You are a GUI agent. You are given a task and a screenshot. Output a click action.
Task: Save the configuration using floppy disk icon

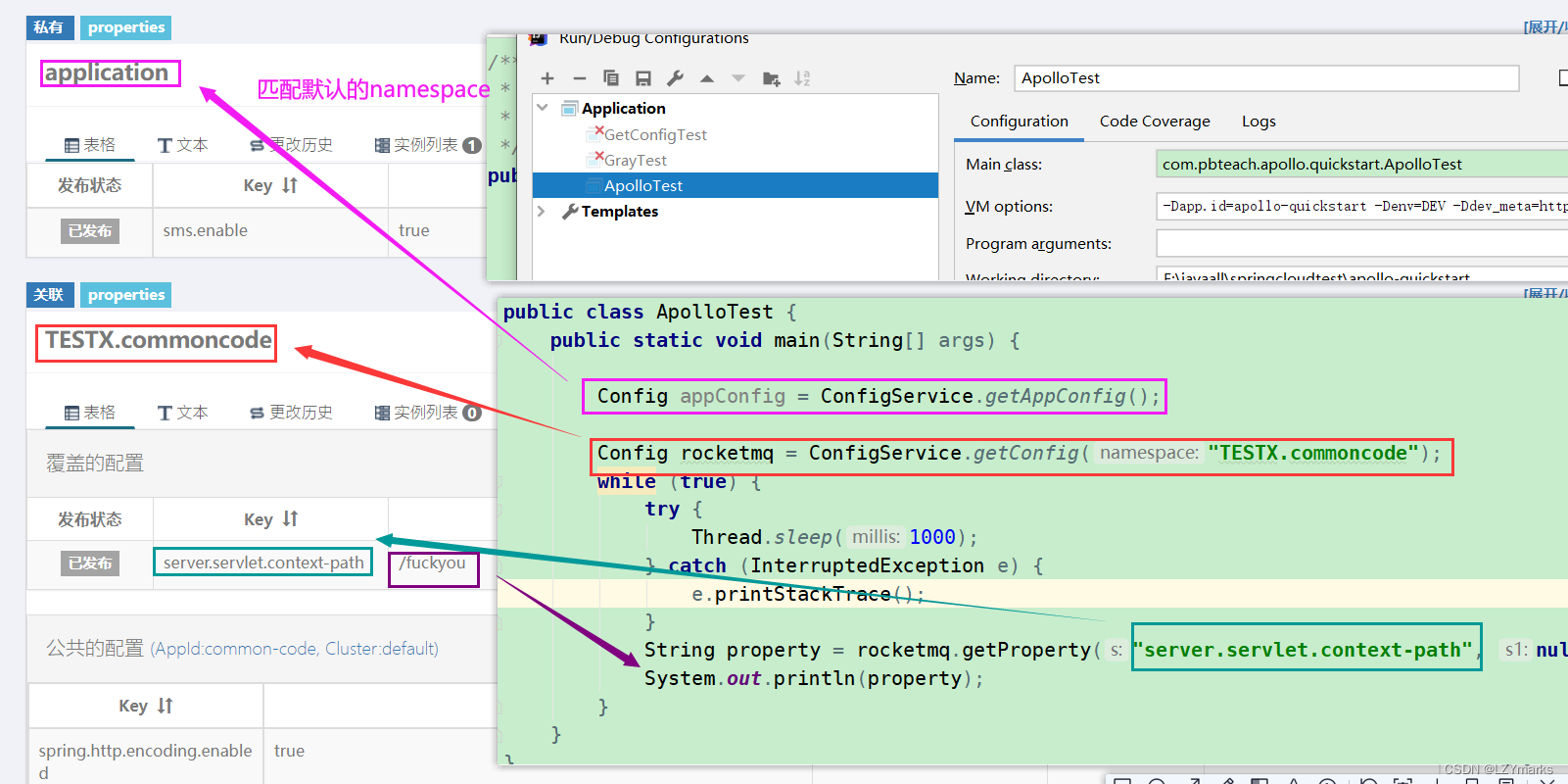click(x=643, y=78)
